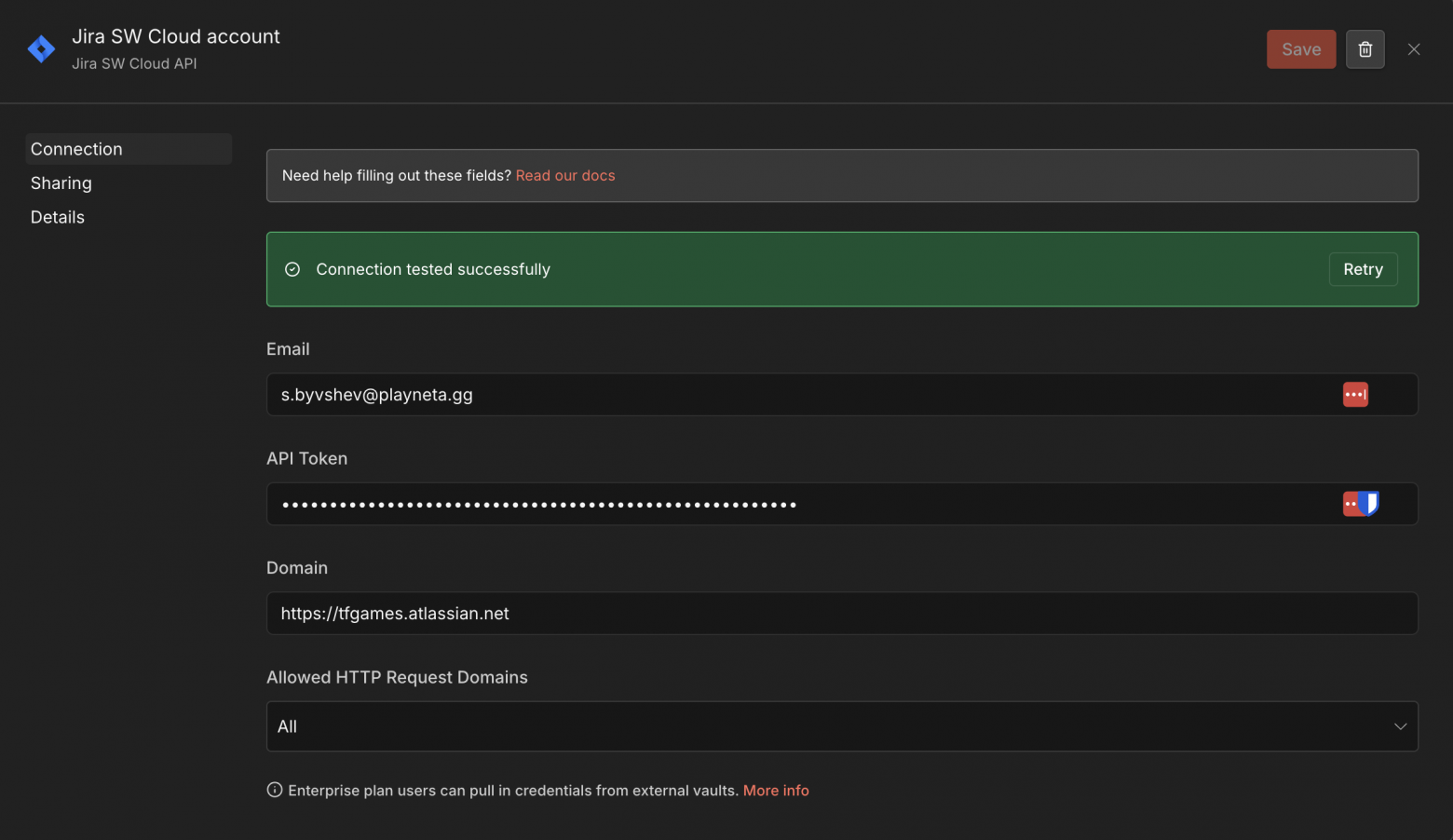Screen dimensions: 1453x840
Task: Click the 'Email' field label
Action: tap(288, 349)
